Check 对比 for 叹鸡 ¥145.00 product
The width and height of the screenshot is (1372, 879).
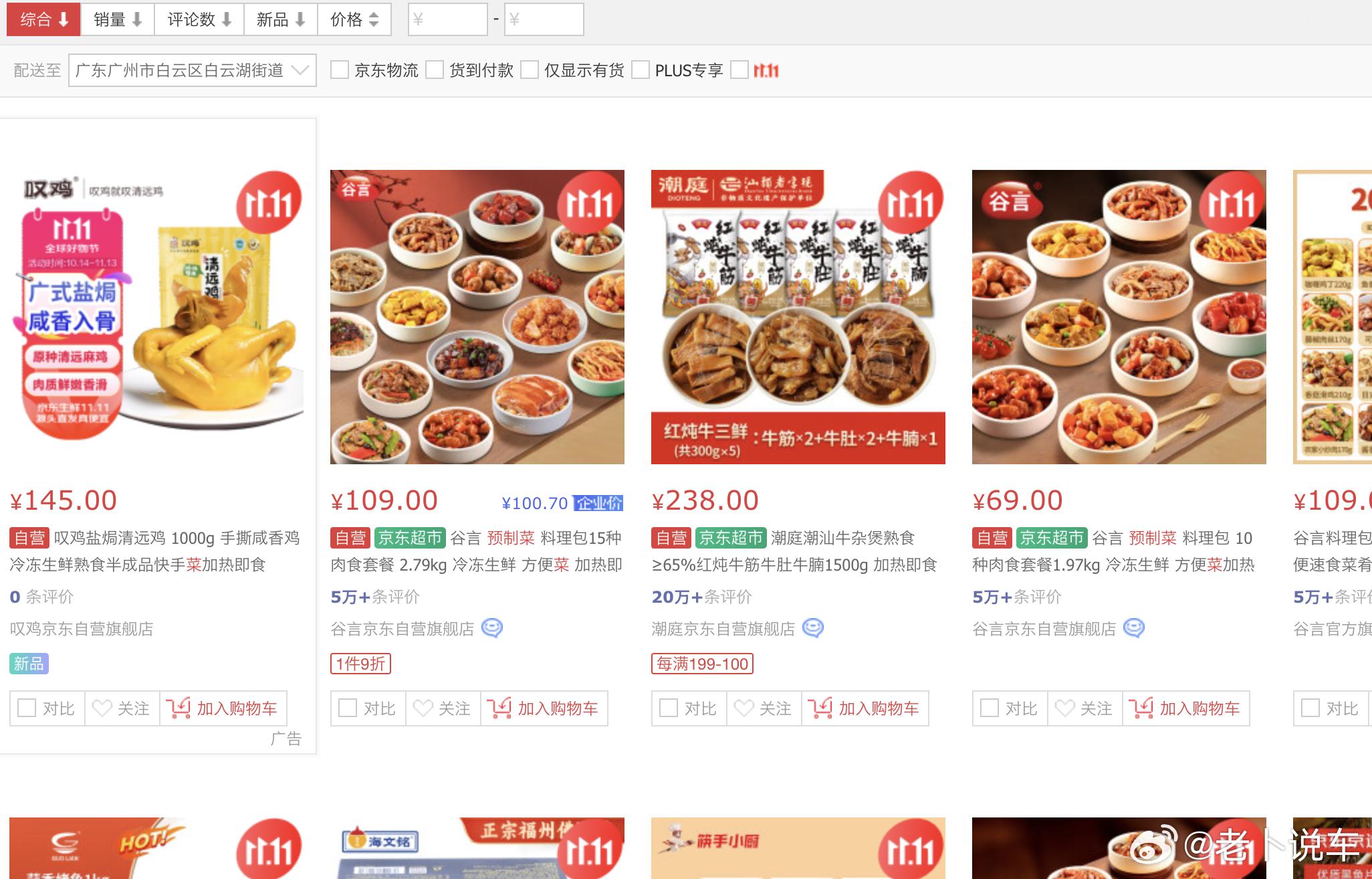click(47, 708)
